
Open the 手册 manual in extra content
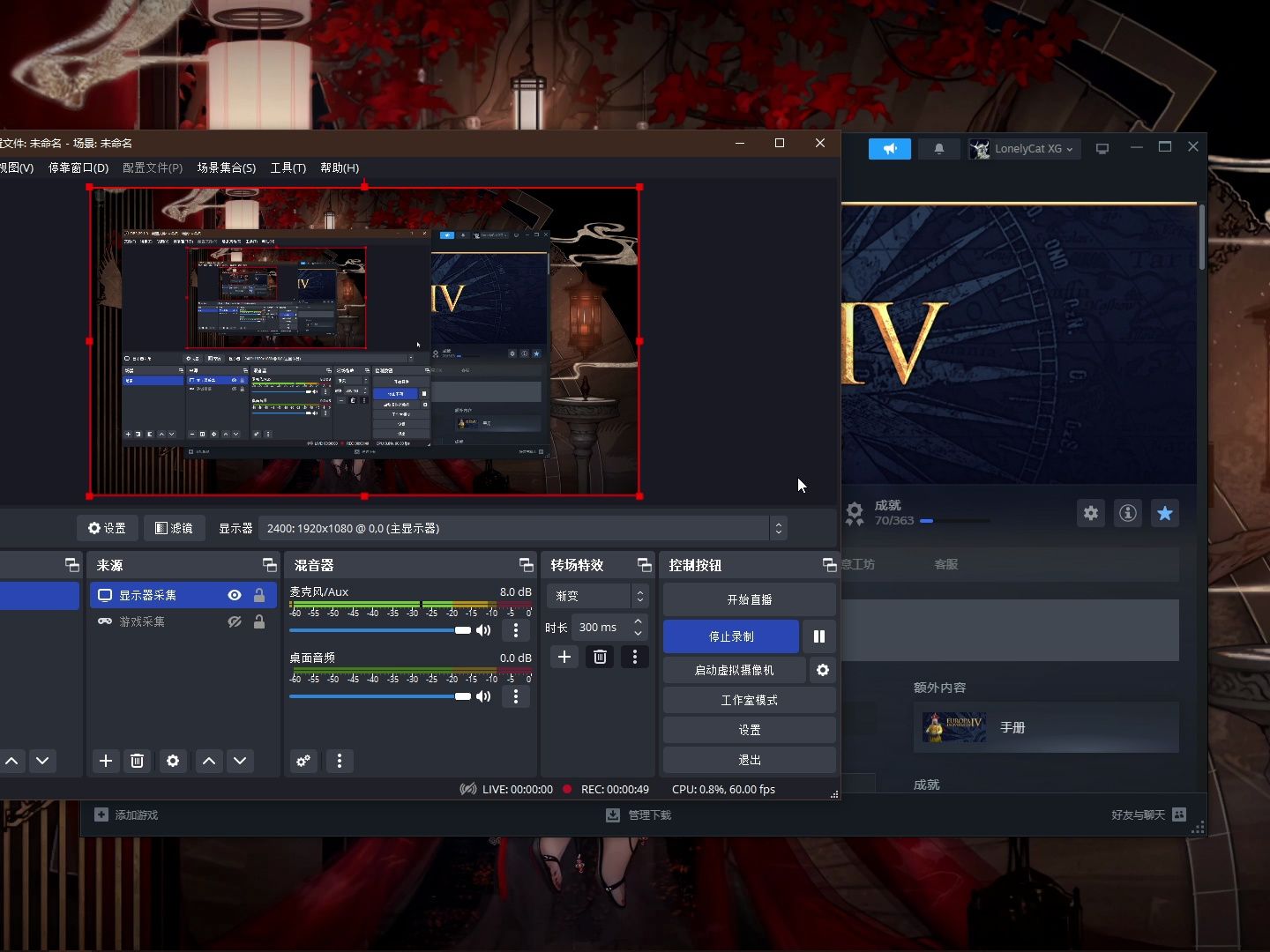click(1046, 727)
